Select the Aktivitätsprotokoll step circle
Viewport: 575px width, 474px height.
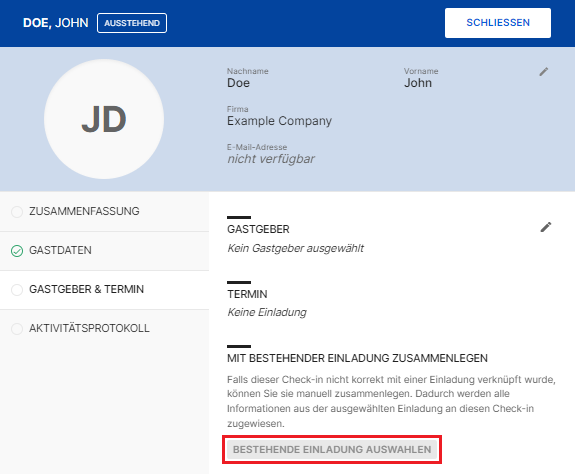17,328
